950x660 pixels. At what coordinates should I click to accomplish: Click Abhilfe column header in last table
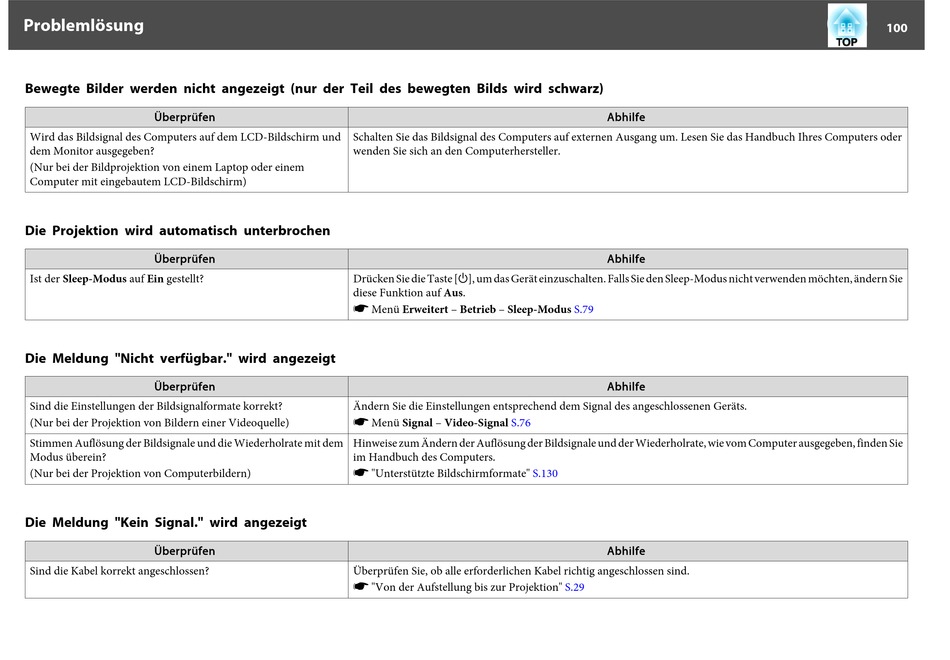(628, 551)
